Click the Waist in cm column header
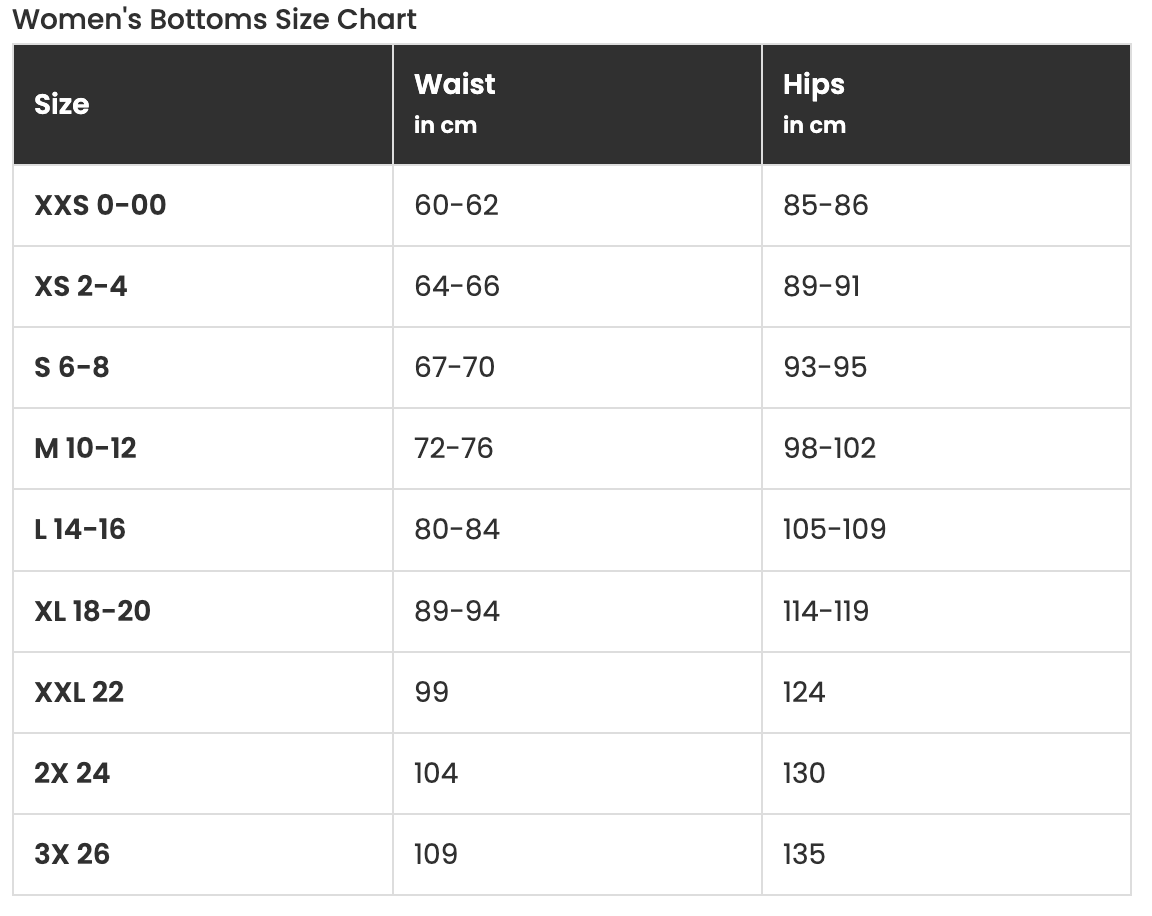1152x916 pixels. [x=455, y=103]
